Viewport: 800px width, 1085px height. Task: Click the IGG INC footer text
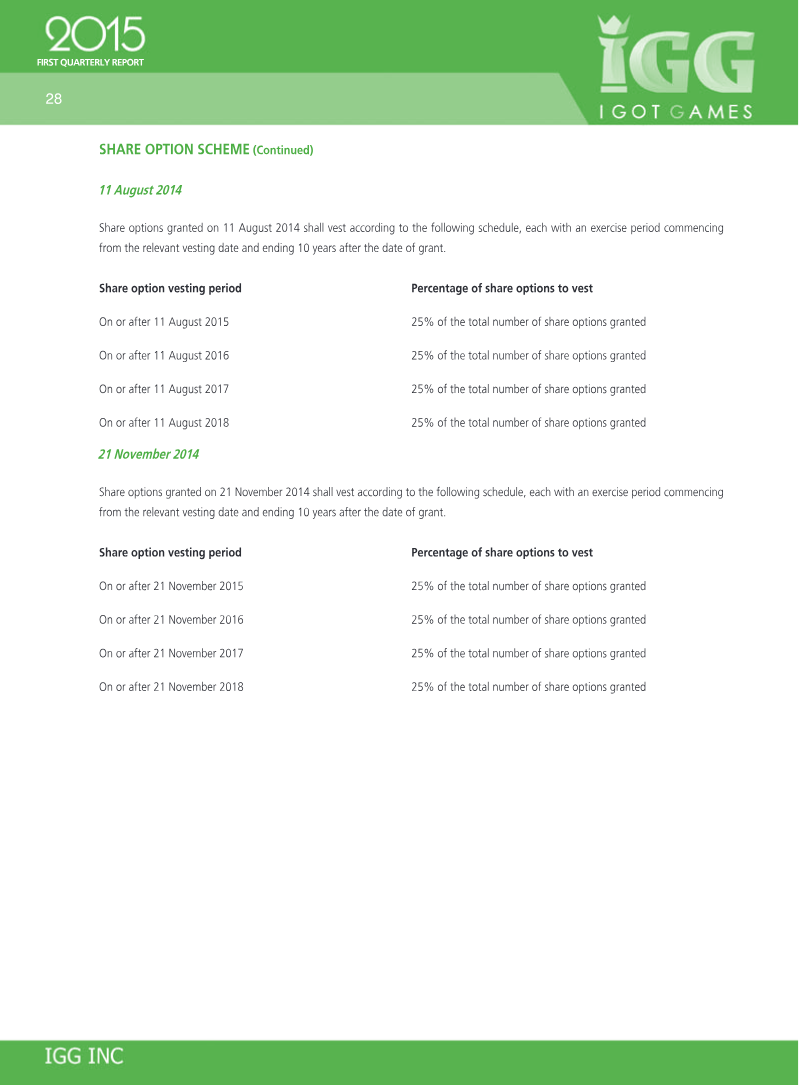84,1056
